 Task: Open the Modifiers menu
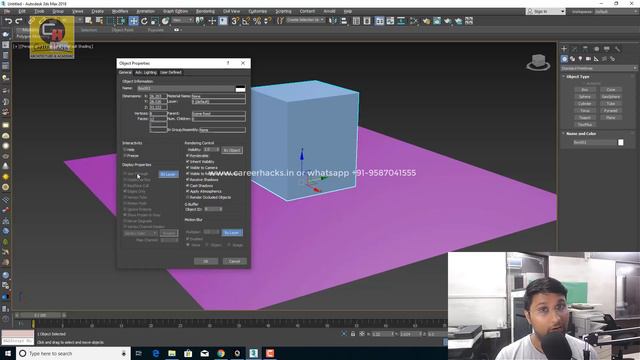tap(120, 11)
